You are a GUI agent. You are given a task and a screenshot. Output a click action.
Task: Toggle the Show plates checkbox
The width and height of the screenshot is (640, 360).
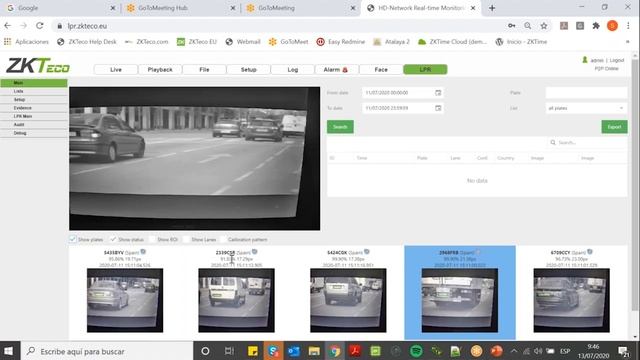(73, 239)
